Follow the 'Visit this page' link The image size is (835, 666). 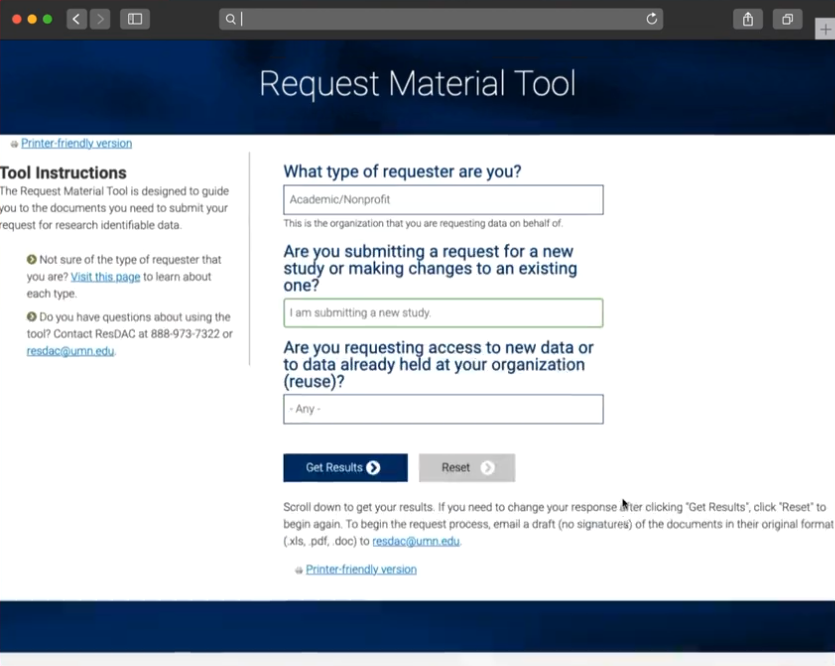[104, 276]
